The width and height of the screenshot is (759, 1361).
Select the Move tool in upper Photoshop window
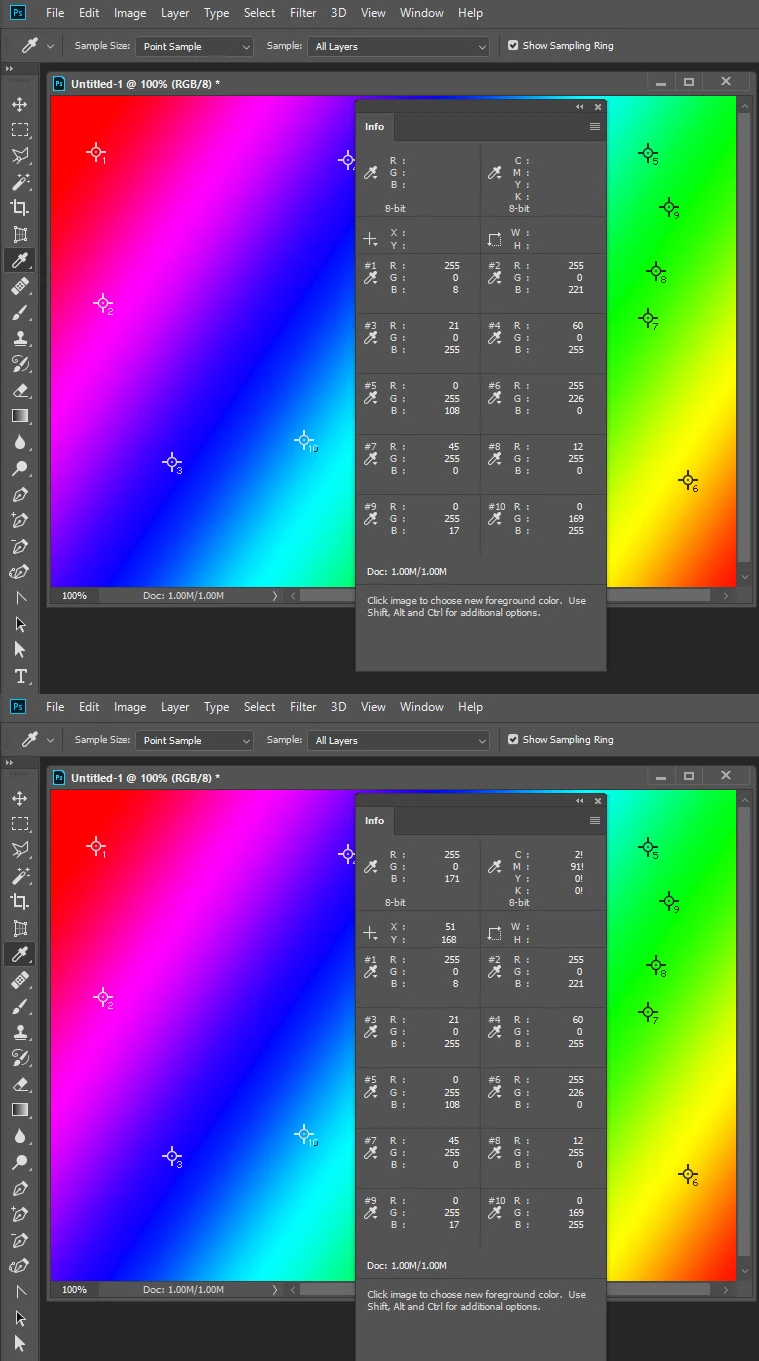pyautogui.click(x=19, y=104)
